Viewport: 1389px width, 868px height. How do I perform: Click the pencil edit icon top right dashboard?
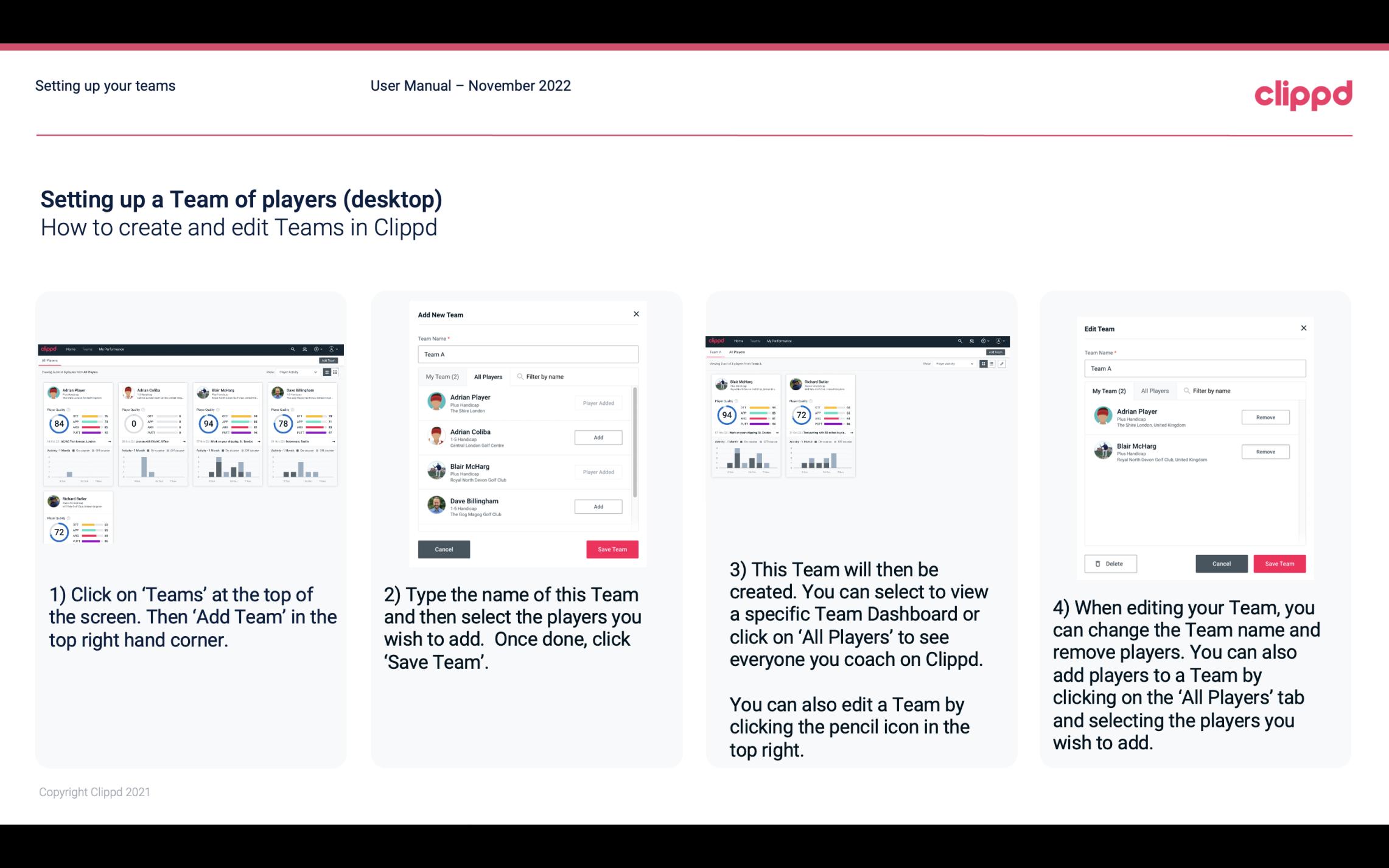click(x=1002, y=363)
